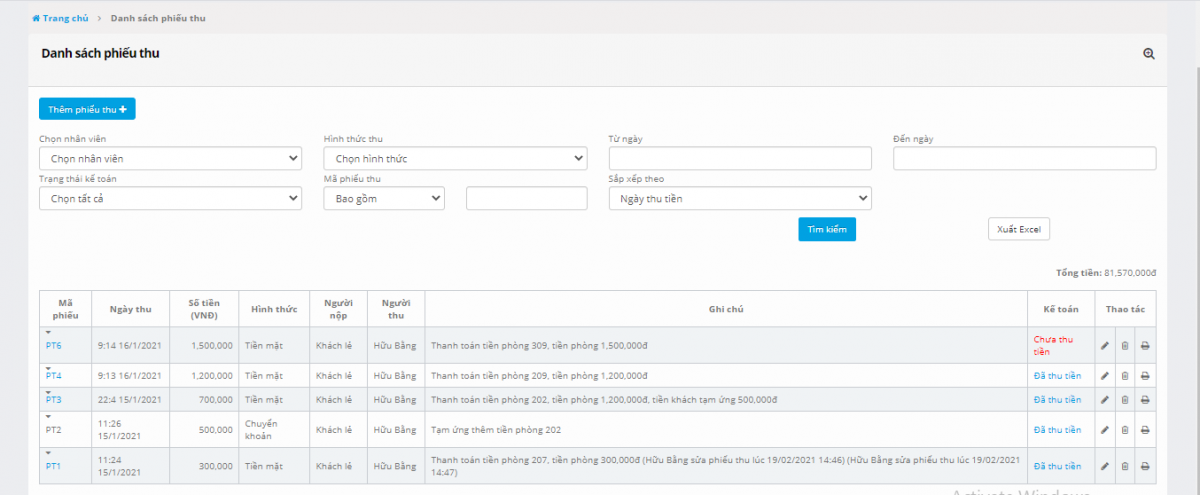This screenshot has width=1200, height=495.
Task: Delete receipt PT1 using trash icon
Action: (x=1125, y=466)
